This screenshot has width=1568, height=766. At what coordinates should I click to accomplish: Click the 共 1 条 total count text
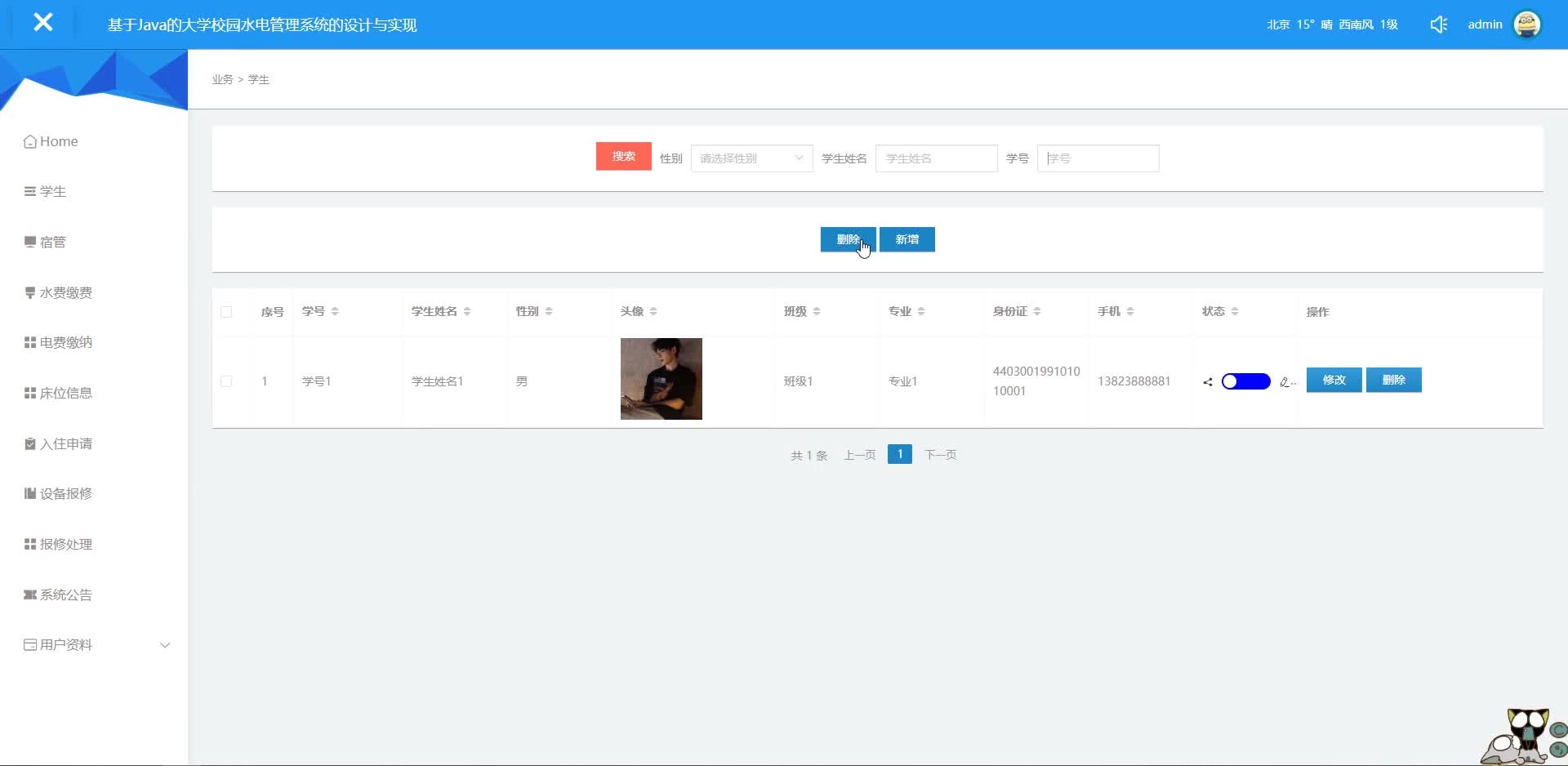[x=809, y=456]
